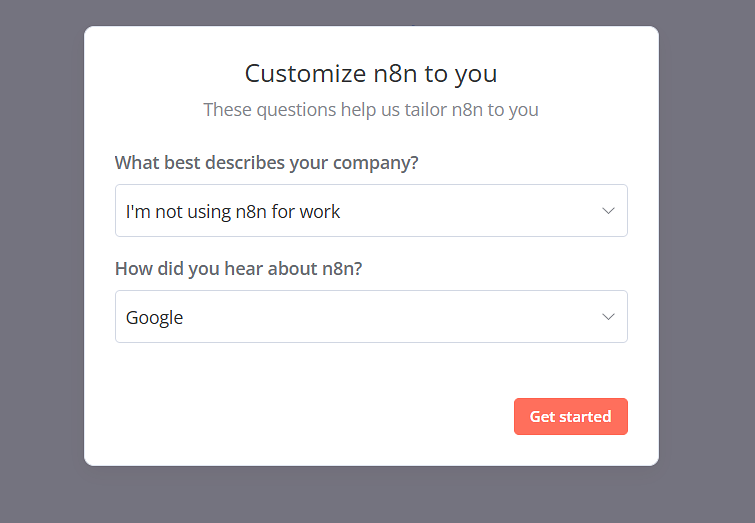755x523 pixels.
Task: Click the empty area left of Get started
Action: (300, 417)
